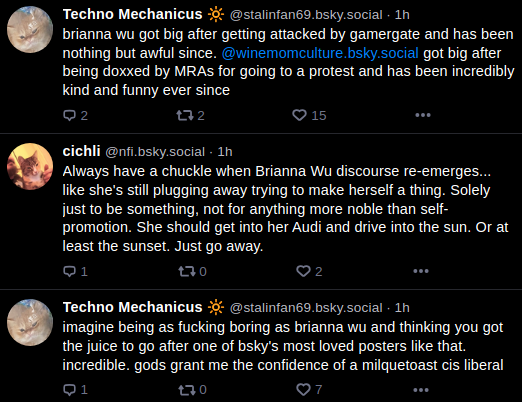Reply to the milquetoast cis liberal post
The image size is (522, 402).
click(x=75, y=389)
